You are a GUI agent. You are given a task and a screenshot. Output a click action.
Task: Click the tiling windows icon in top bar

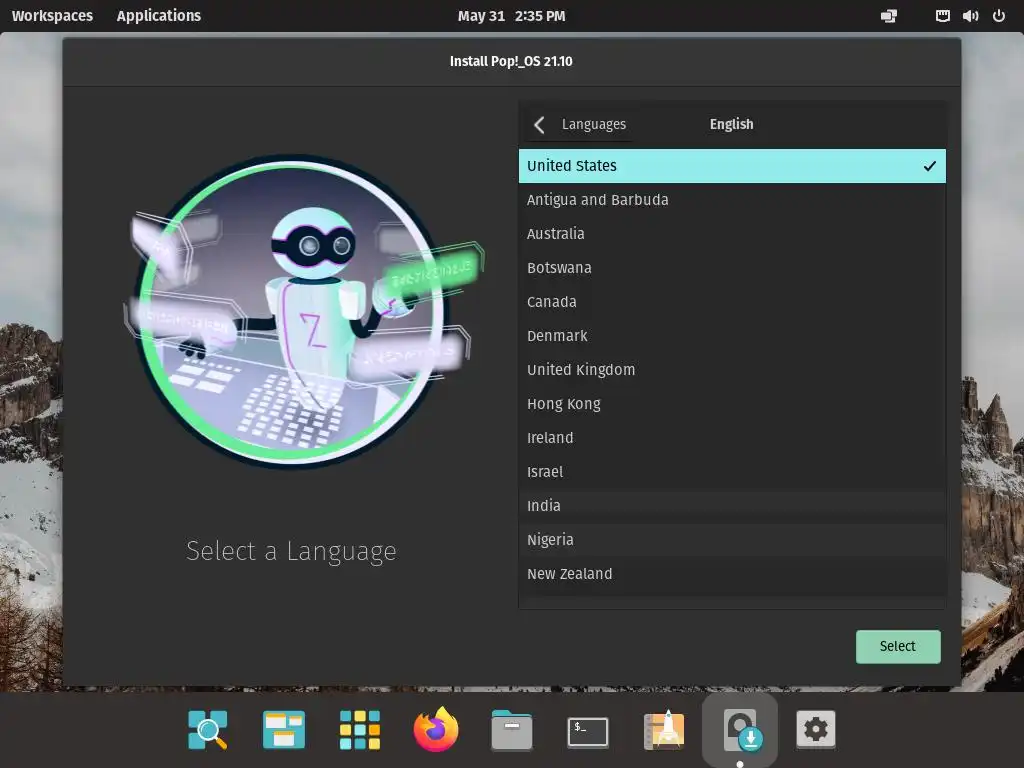point(889,16)
